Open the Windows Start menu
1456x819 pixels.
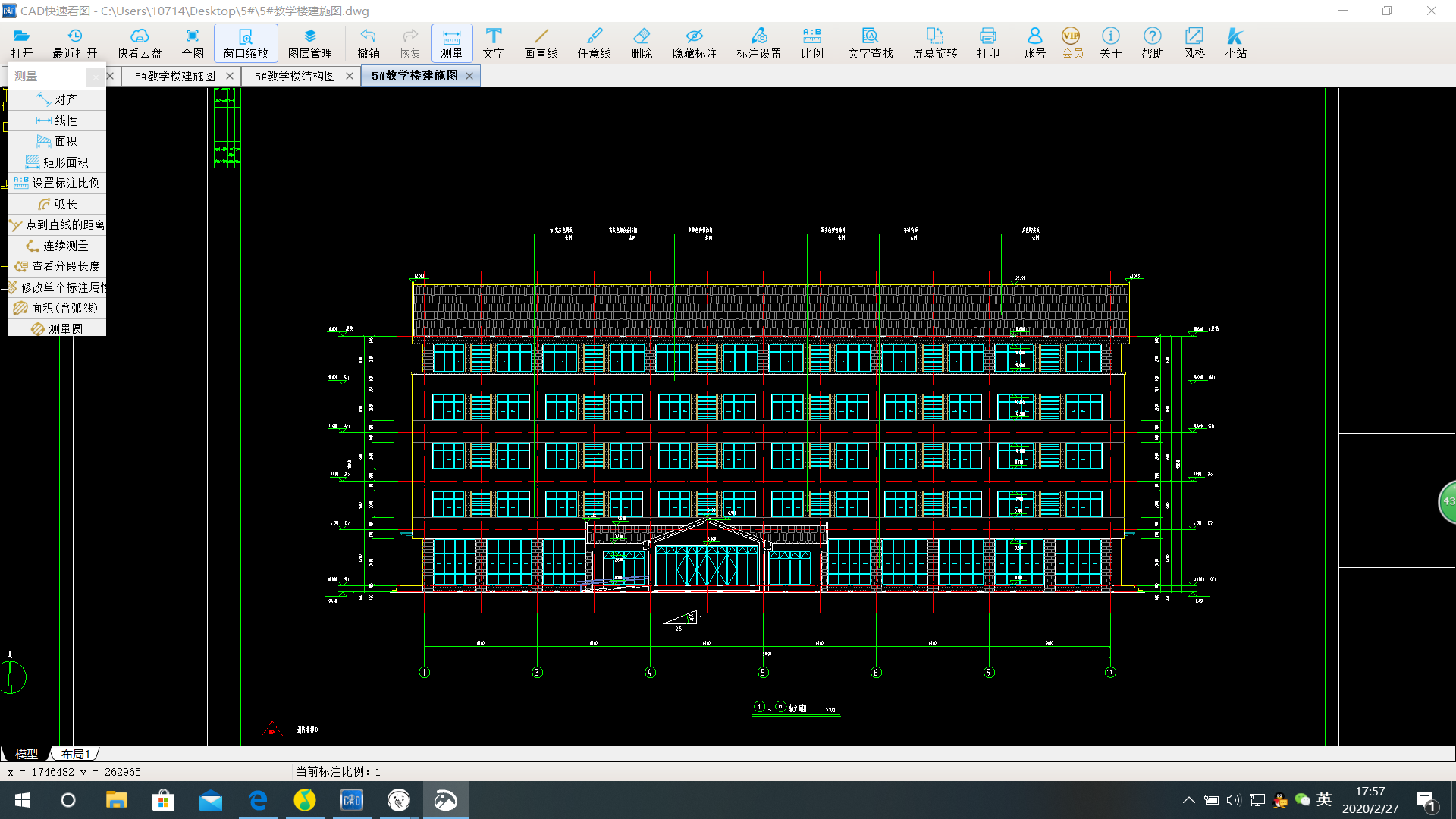(x=23, y=800)
